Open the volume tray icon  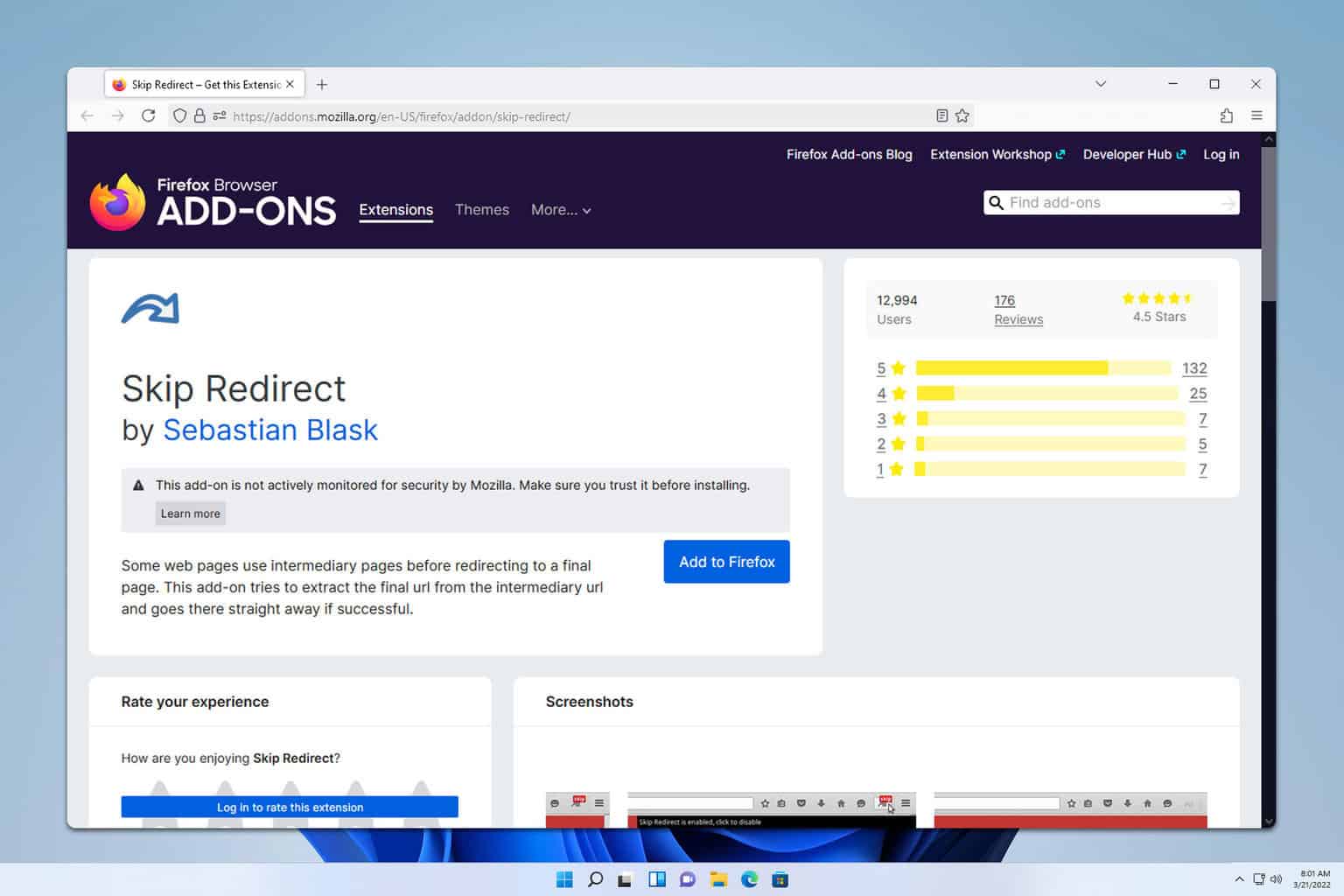click(1276, 879)
